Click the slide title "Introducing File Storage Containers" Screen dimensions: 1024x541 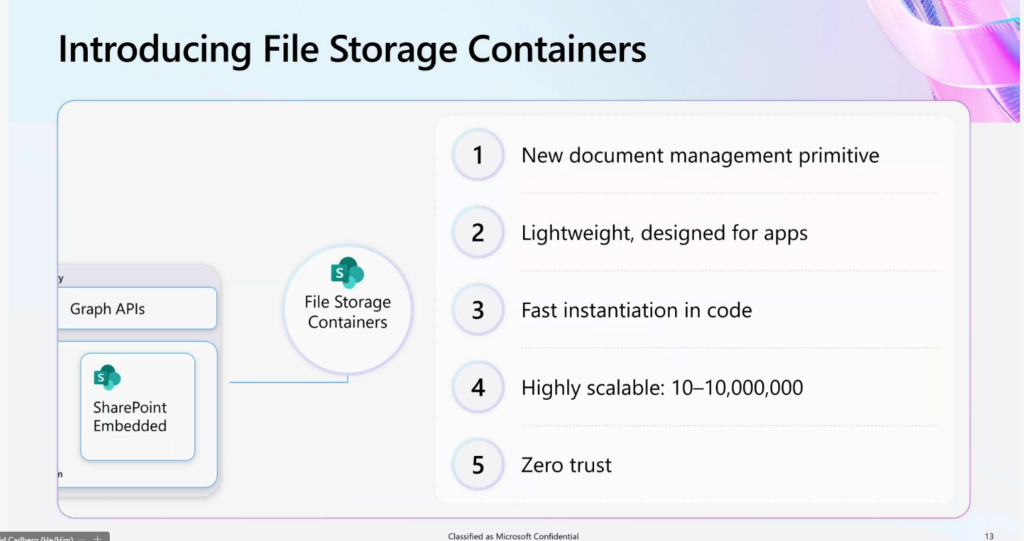(x=352, y=49)
